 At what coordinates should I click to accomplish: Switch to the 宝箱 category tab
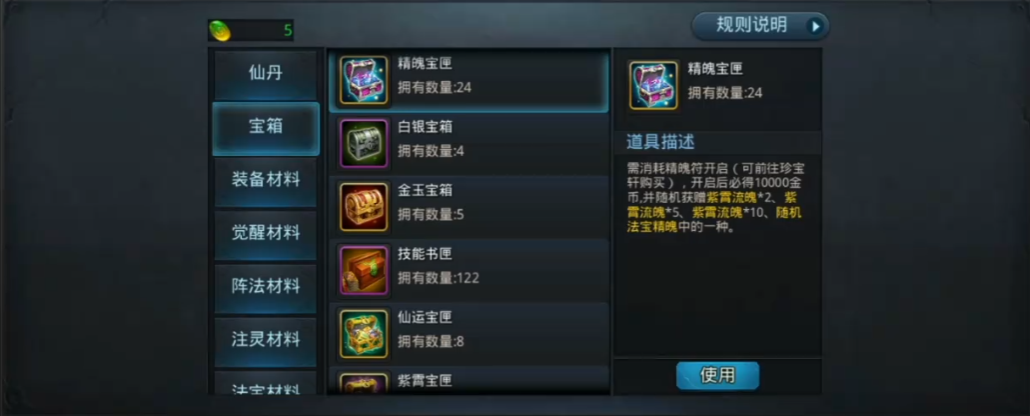tap(265, 127)
